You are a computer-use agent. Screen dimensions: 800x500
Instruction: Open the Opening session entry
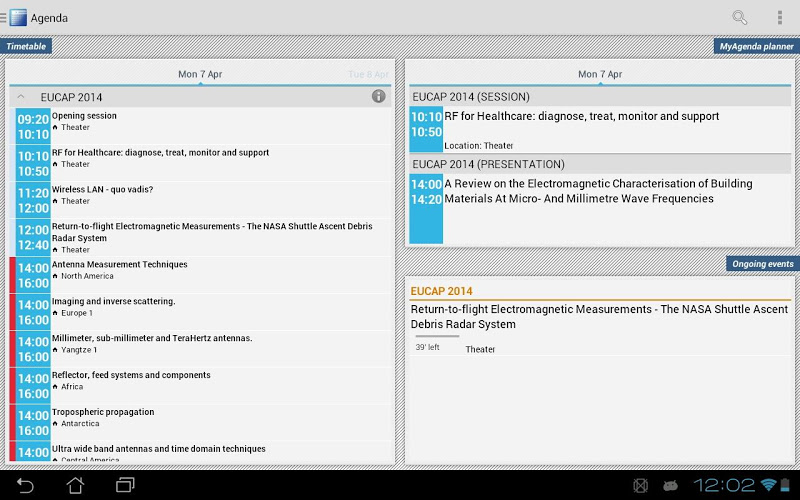click(x=200, y=126)
